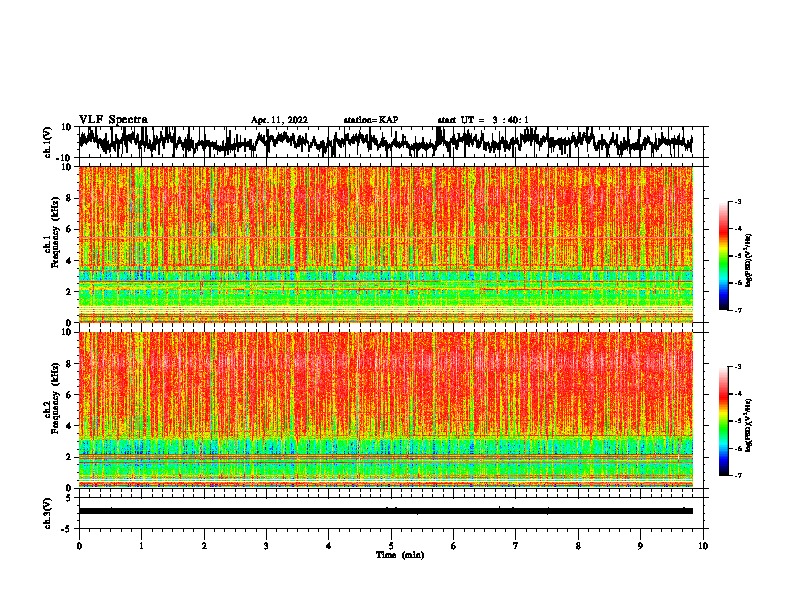Click time axis tick label '7'

pos(516,546)
